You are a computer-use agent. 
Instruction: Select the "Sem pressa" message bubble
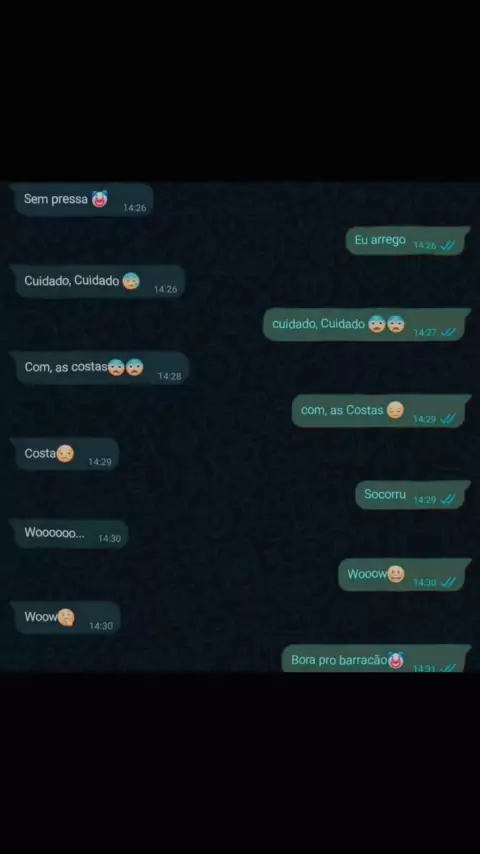(x=82, y=200)
